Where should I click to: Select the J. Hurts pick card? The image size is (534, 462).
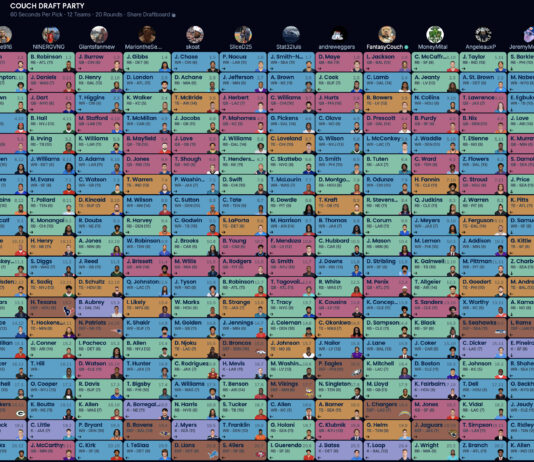pyautogui.click(x=339, y=102)
